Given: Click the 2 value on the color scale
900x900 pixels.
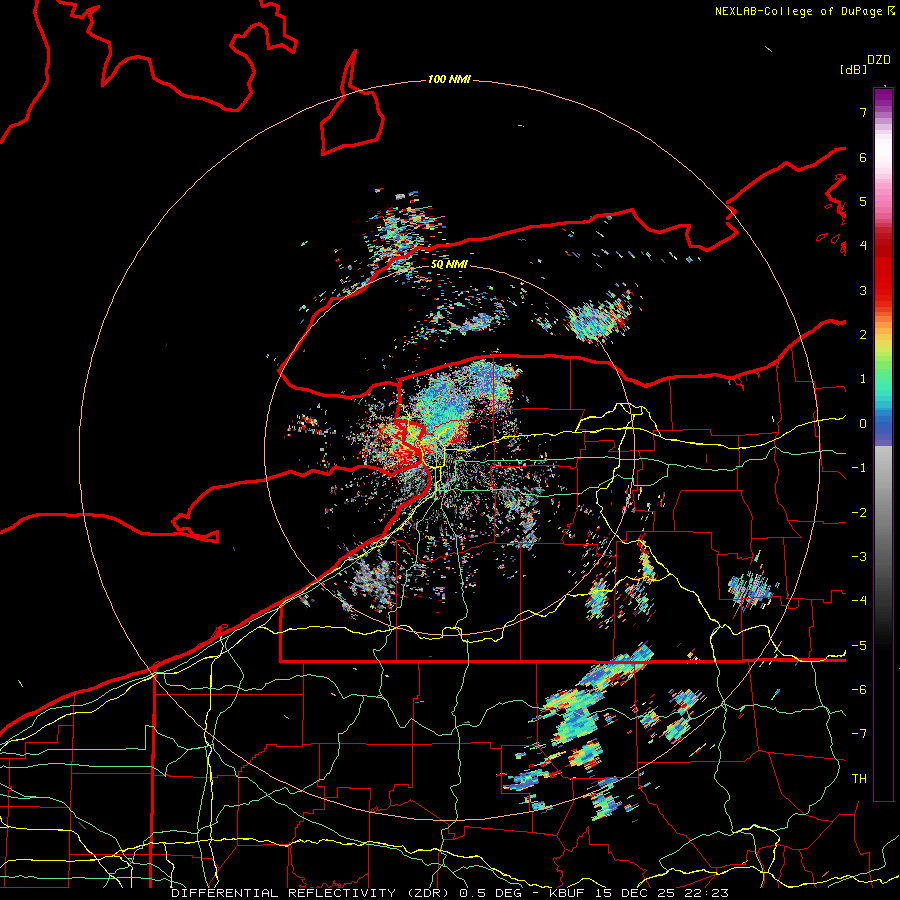Looking at the screenshot, I should tap(863, 334).
